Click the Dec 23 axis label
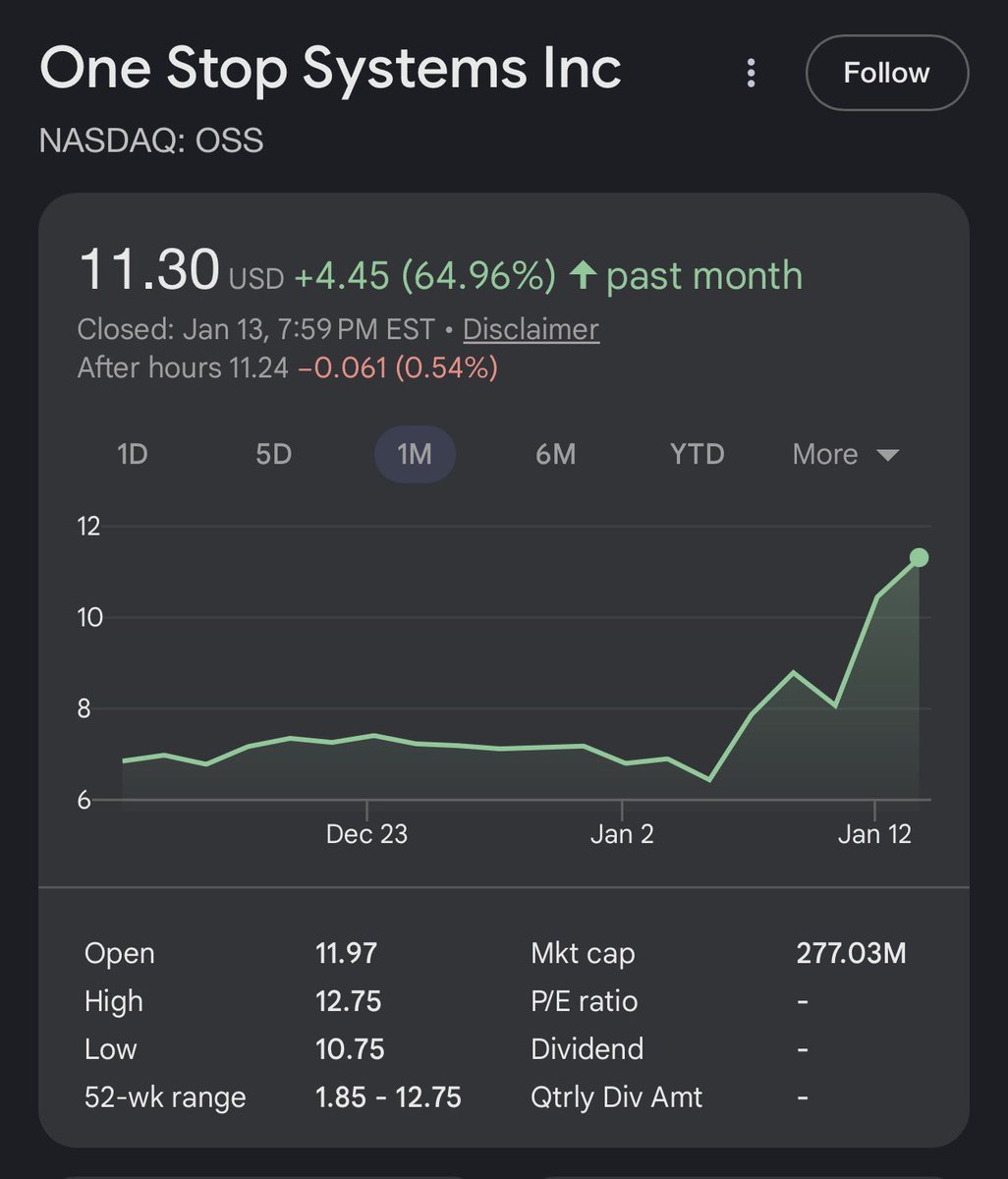This screenshot has height=1179, width=1008. (366, 834)
